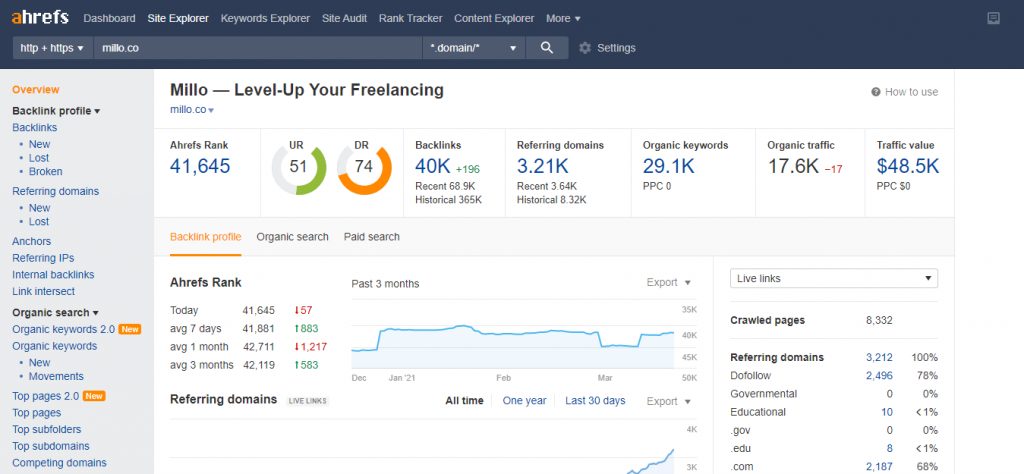Switch to the Paid search tab
The image size is (1024, 474).
click(372, 236)
